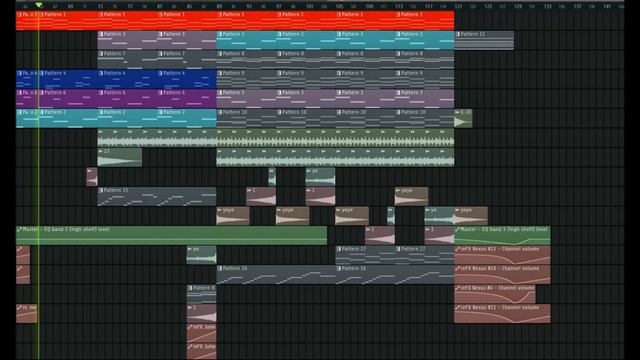The height and width of the screenshot is (360, 640).
Task: Click bar 125 on the timeline ruler
Action: click(x=488, y=7)
